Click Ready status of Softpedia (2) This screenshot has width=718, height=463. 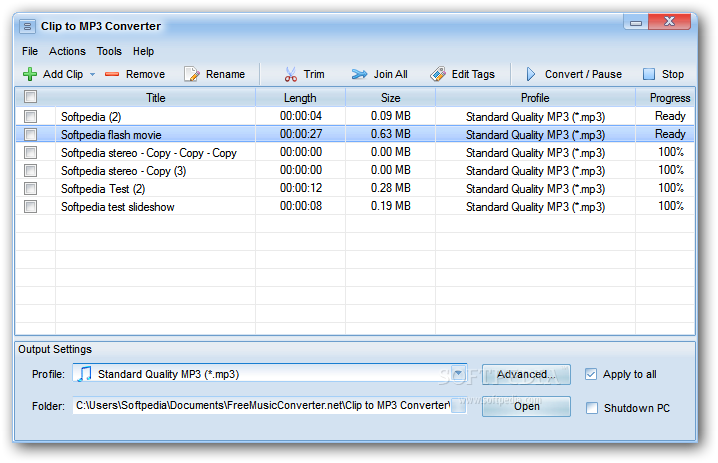point(670,116)
